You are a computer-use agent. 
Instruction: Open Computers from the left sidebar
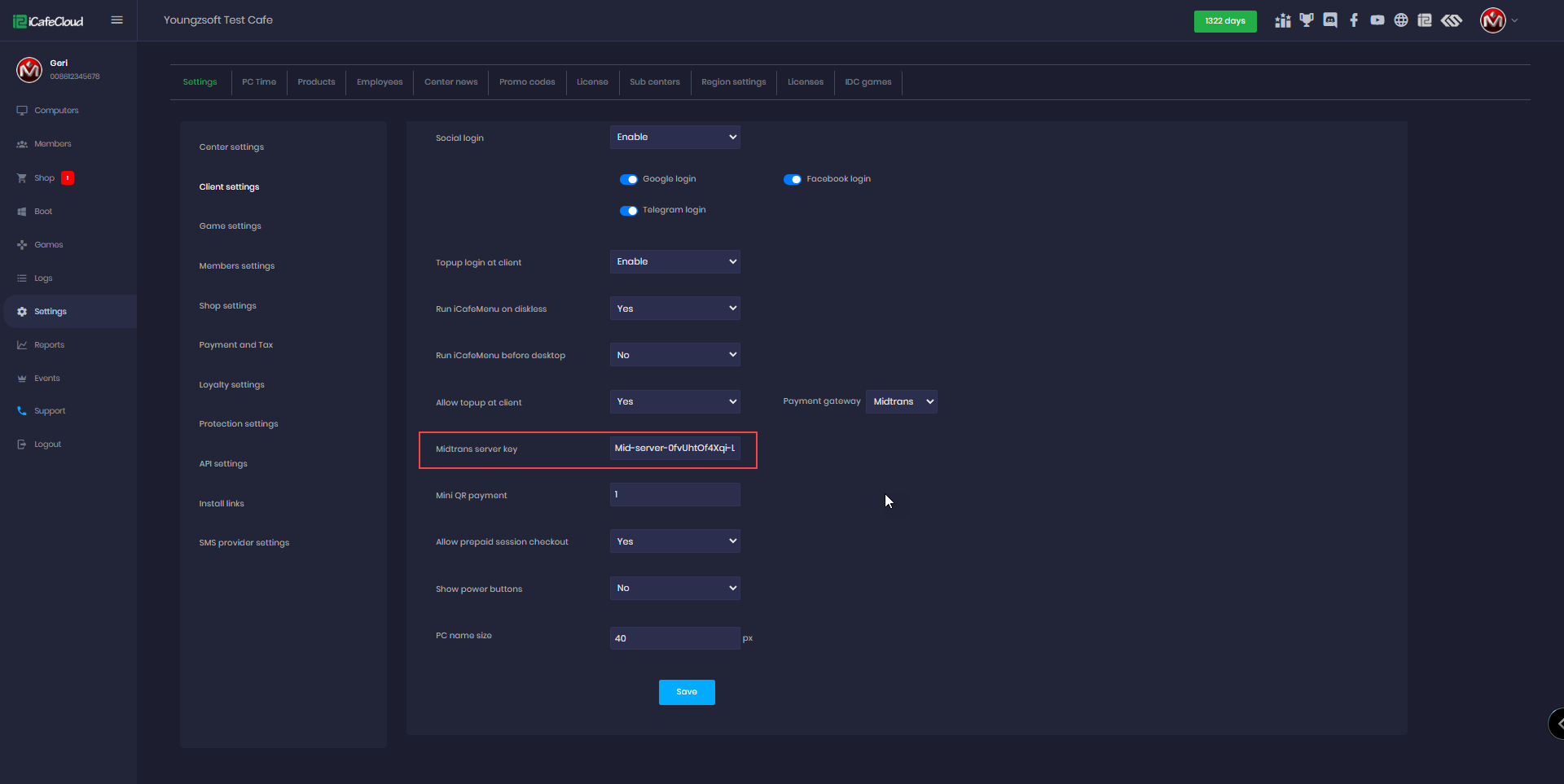[x=56, y=111]
